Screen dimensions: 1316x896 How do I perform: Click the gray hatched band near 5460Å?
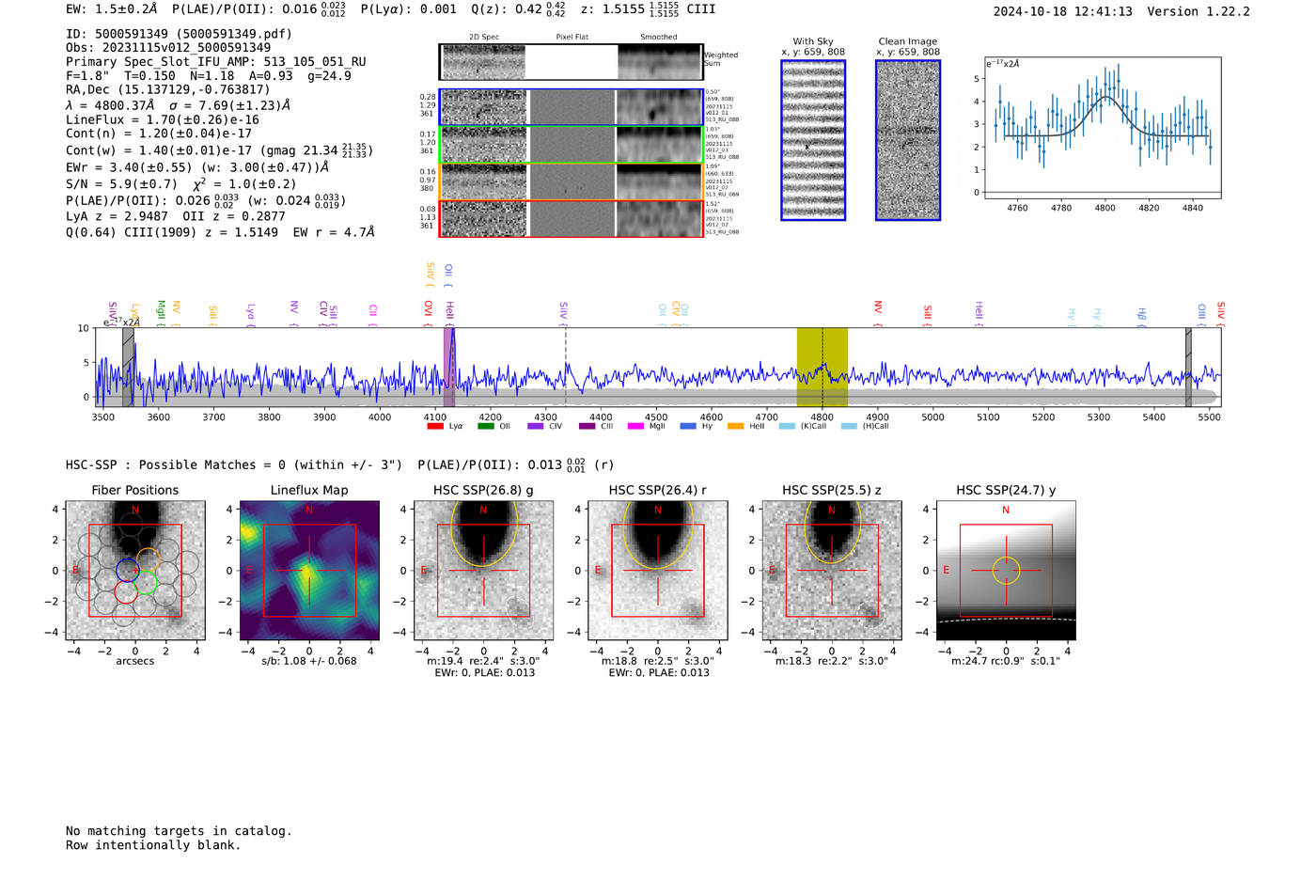[x=1188, y=367]
